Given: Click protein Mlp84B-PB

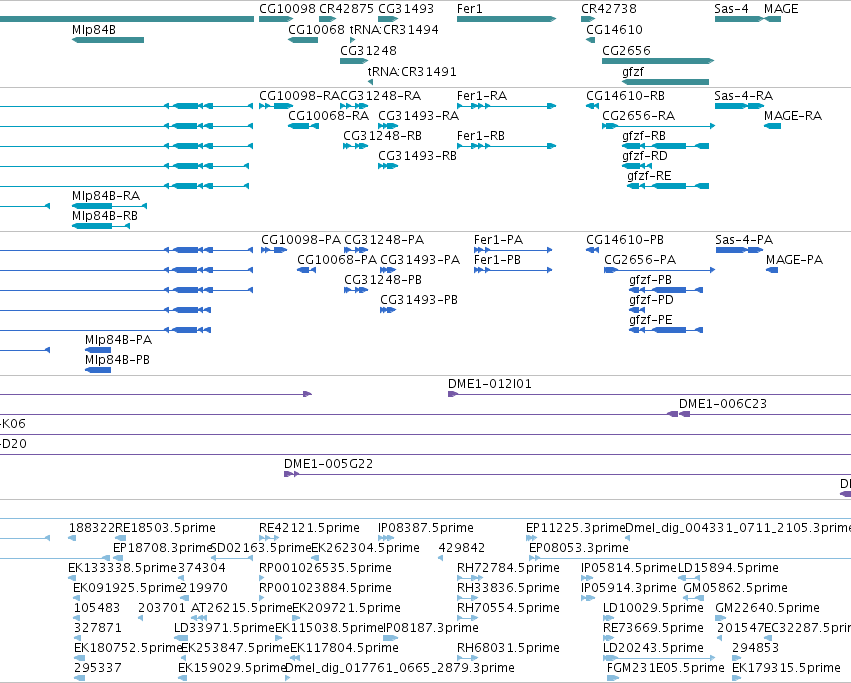Looking at the screenshot, I should (x=117, y=360).
